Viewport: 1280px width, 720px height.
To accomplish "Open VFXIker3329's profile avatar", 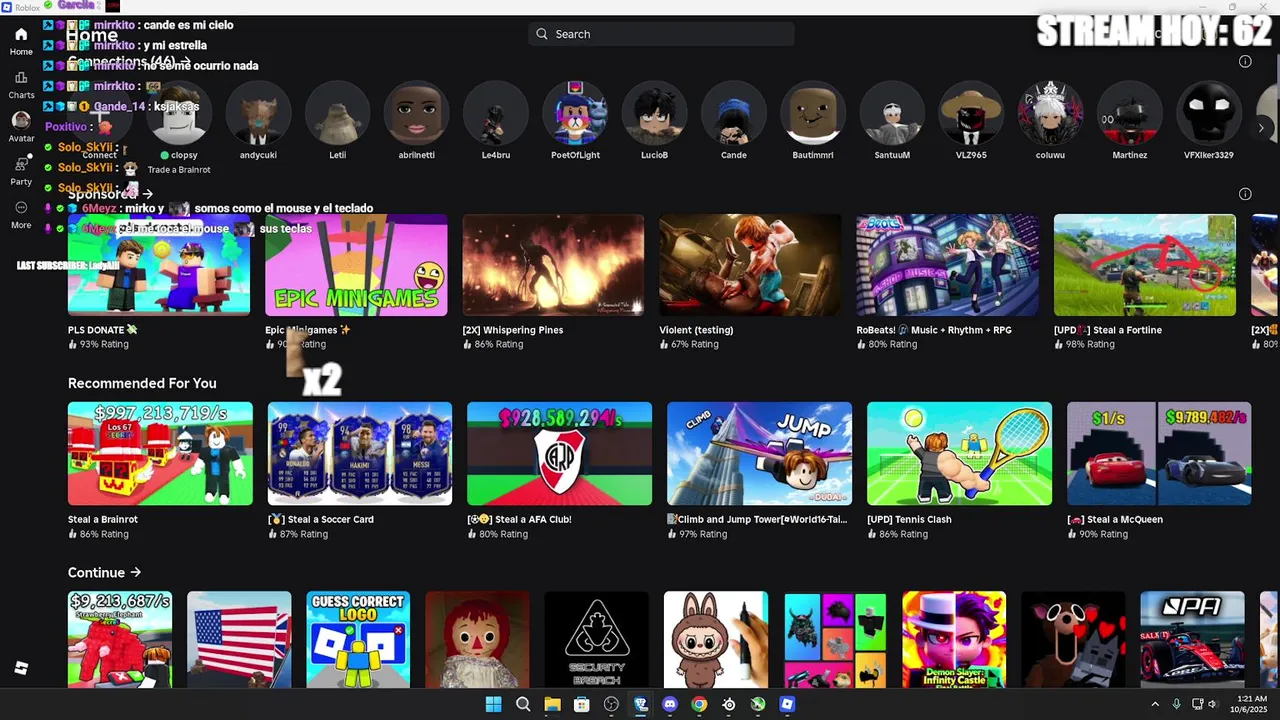I will 1209,113.
